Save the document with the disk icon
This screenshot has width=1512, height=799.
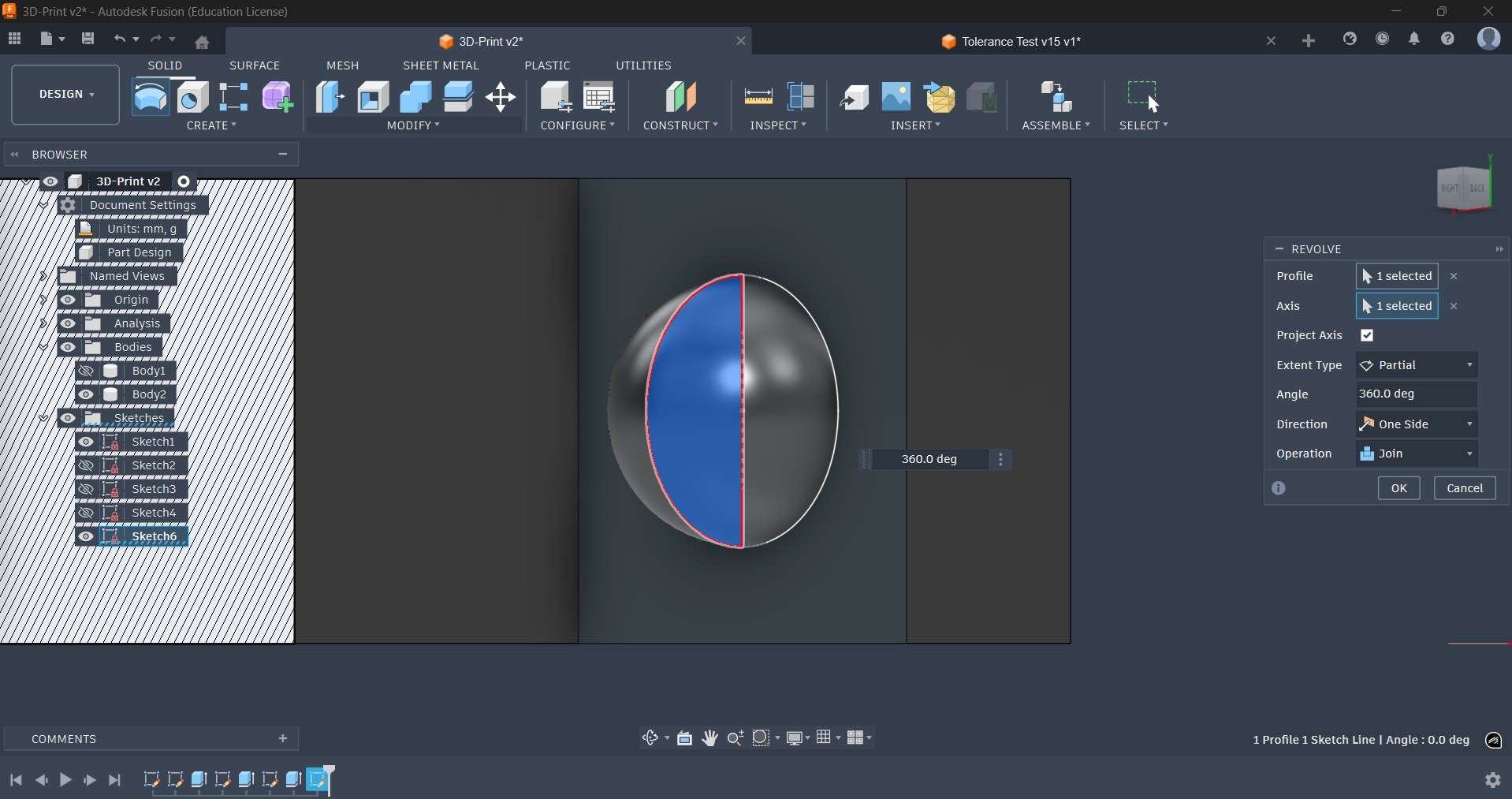[x=88, y=39]
